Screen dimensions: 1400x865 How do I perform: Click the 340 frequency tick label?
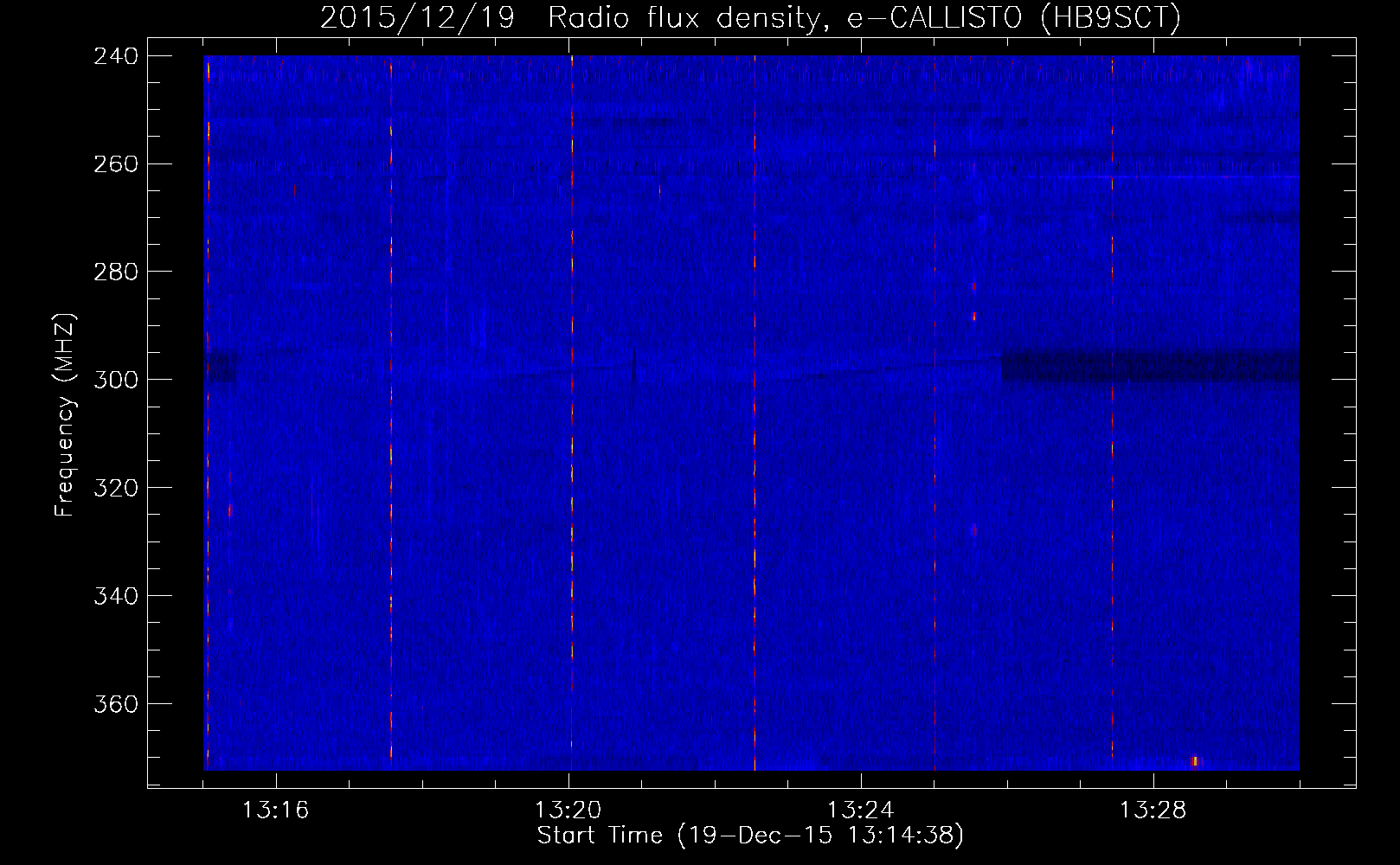click(x=116, y=596)
